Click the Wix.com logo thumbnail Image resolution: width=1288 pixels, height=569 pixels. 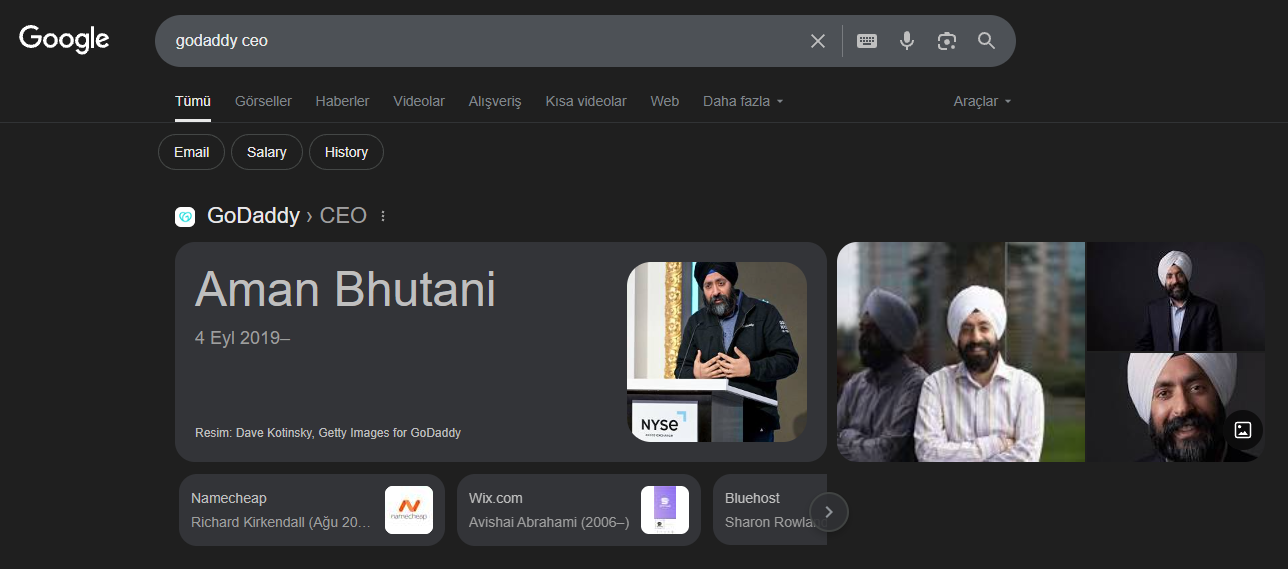[665, 510]
